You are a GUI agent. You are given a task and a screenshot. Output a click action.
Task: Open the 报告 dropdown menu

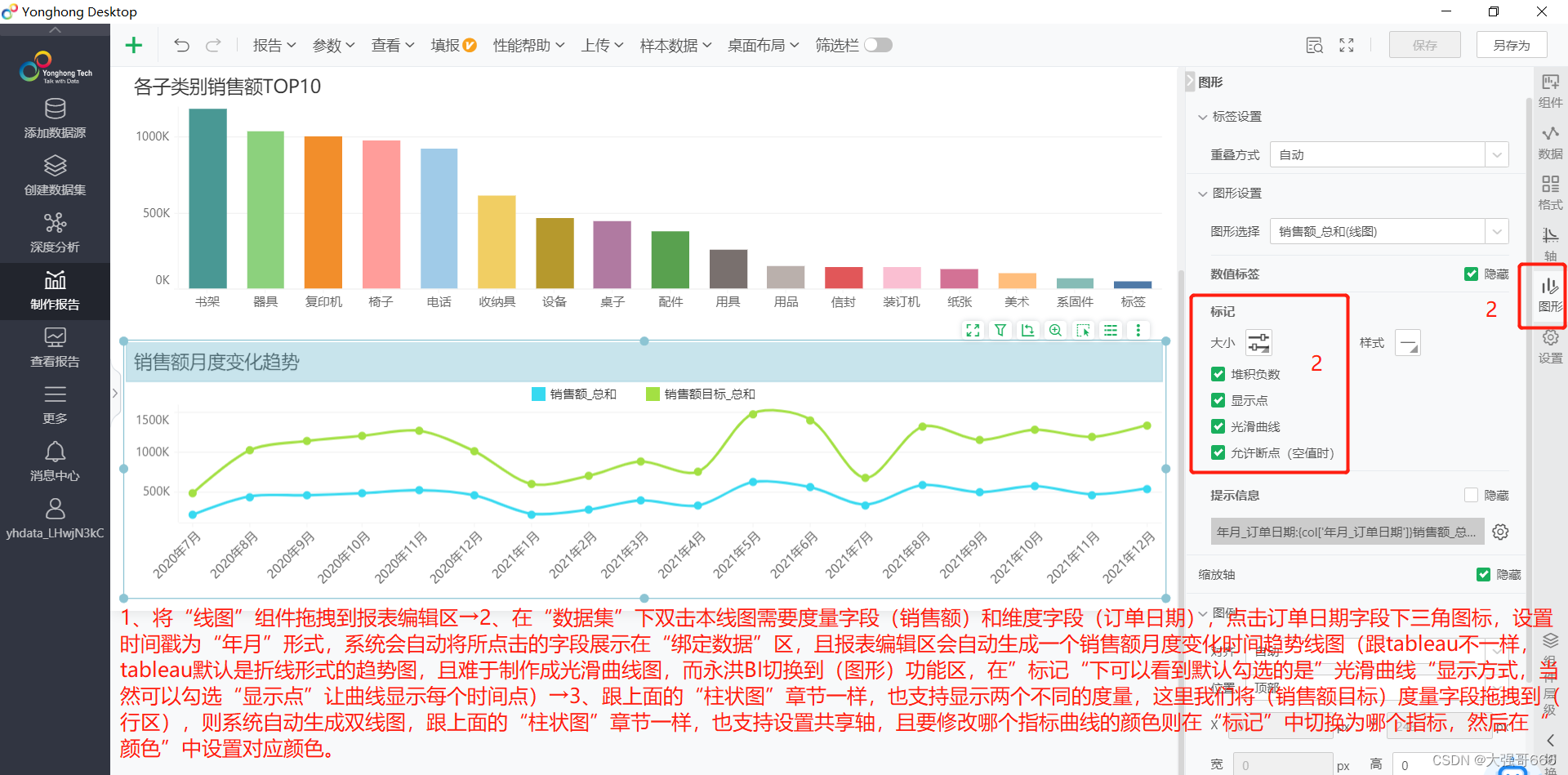(x=274, y=45)
